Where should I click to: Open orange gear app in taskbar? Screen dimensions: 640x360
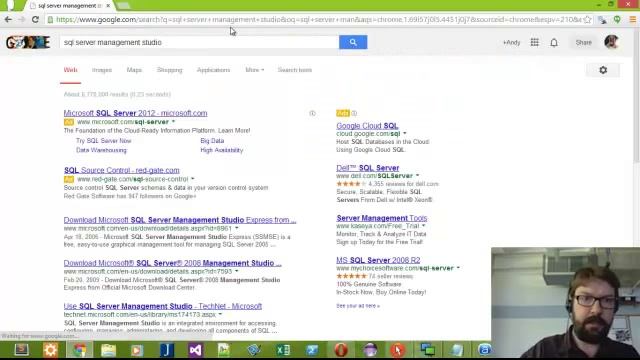pyautogui.click(x=51, y=350)
